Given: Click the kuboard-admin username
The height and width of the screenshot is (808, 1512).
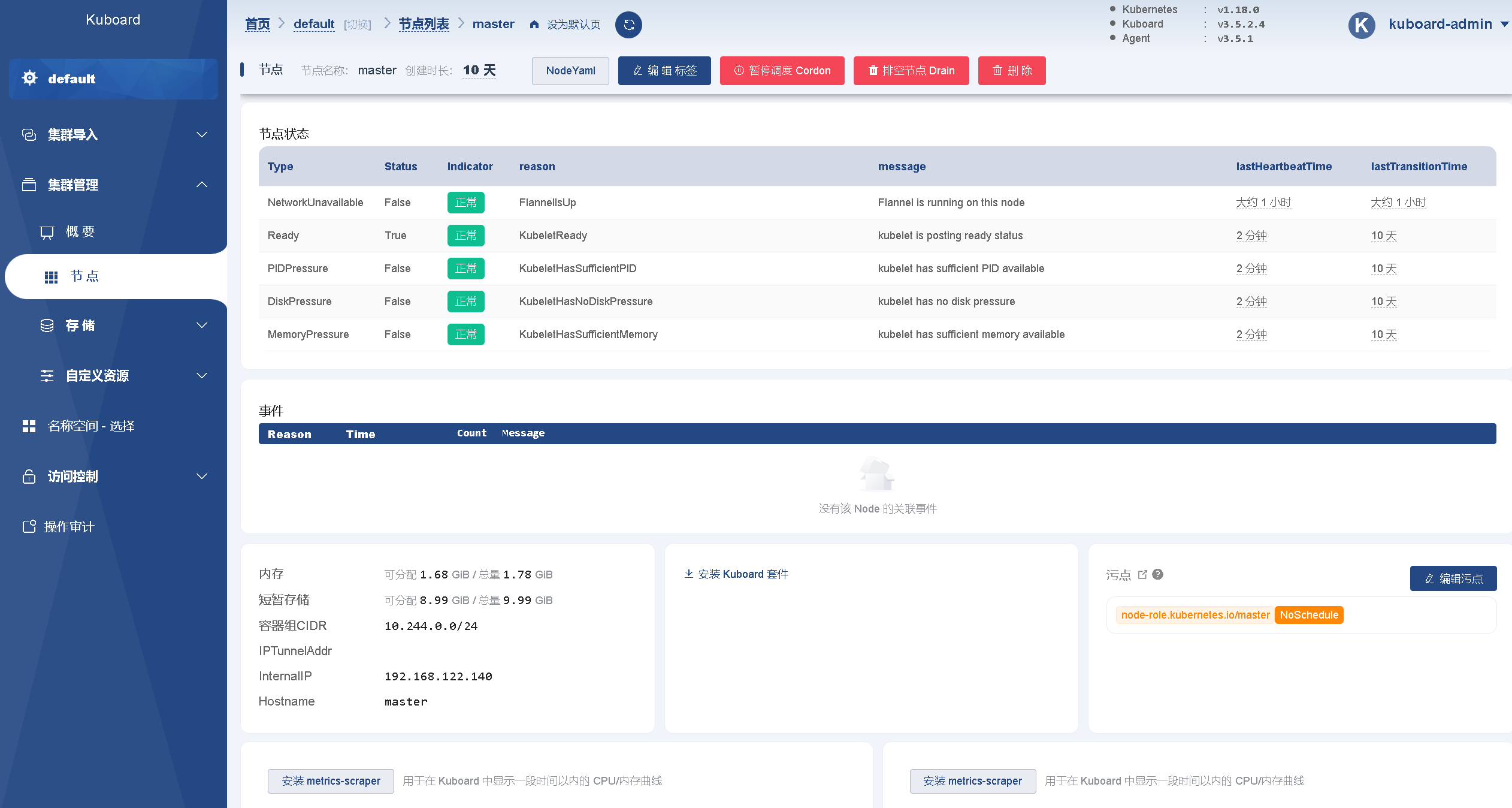Looking at the screenshot, I should 1441,24.
